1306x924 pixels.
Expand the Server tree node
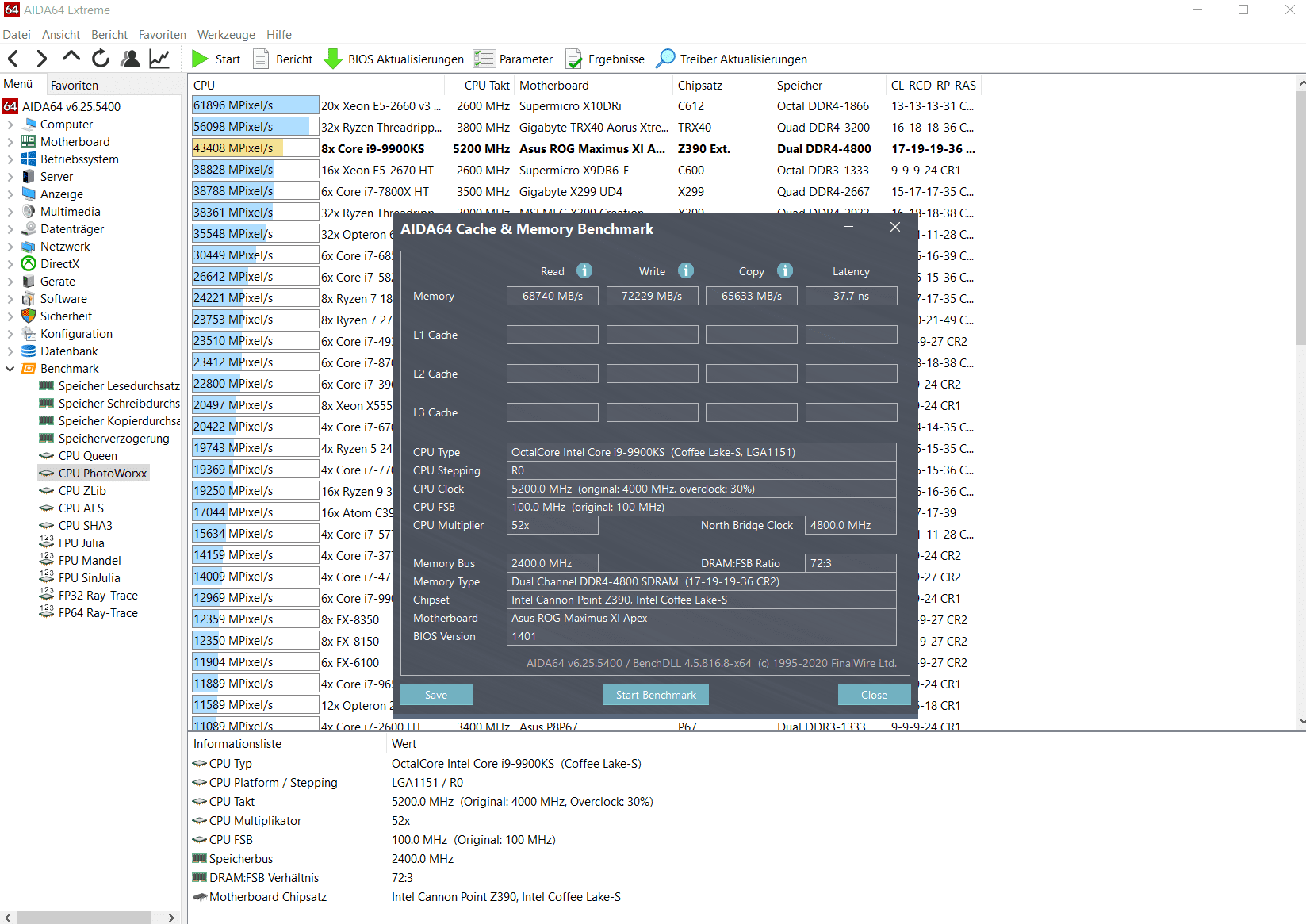point(10,176)
